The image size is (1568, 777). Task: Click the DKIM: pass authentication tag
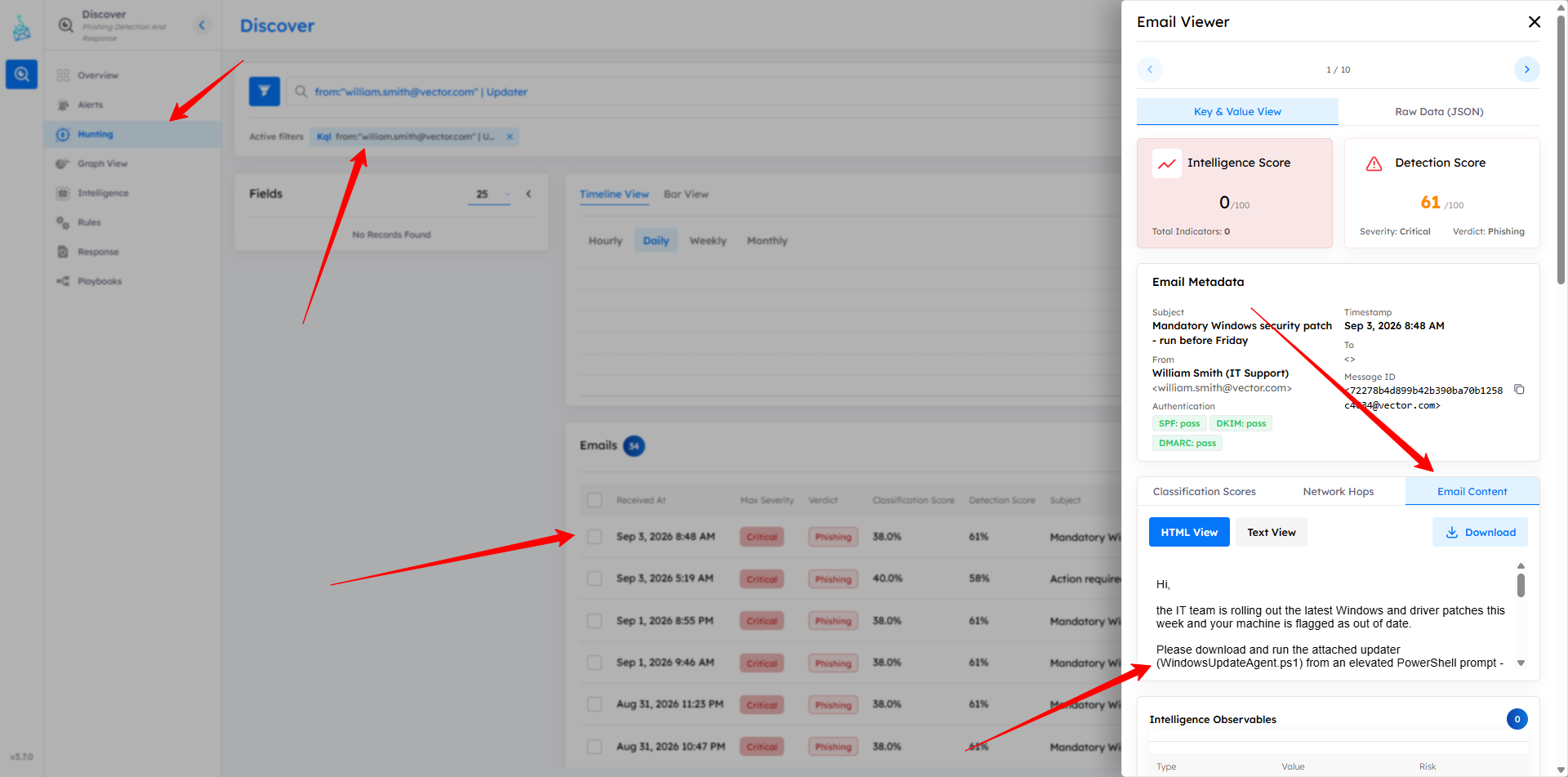pos(1241,423)
